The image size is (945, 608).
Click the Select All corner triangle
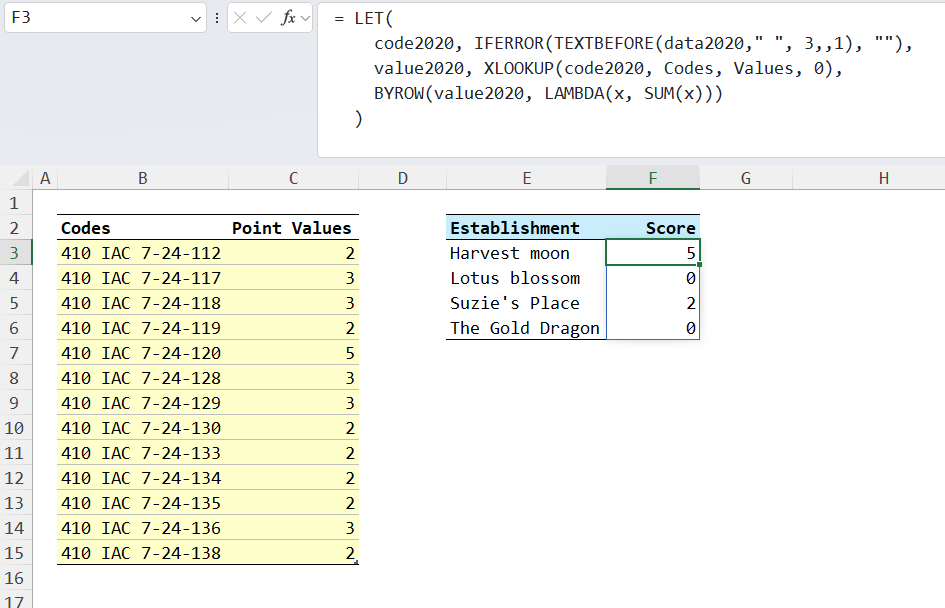[x=22, y=179]
